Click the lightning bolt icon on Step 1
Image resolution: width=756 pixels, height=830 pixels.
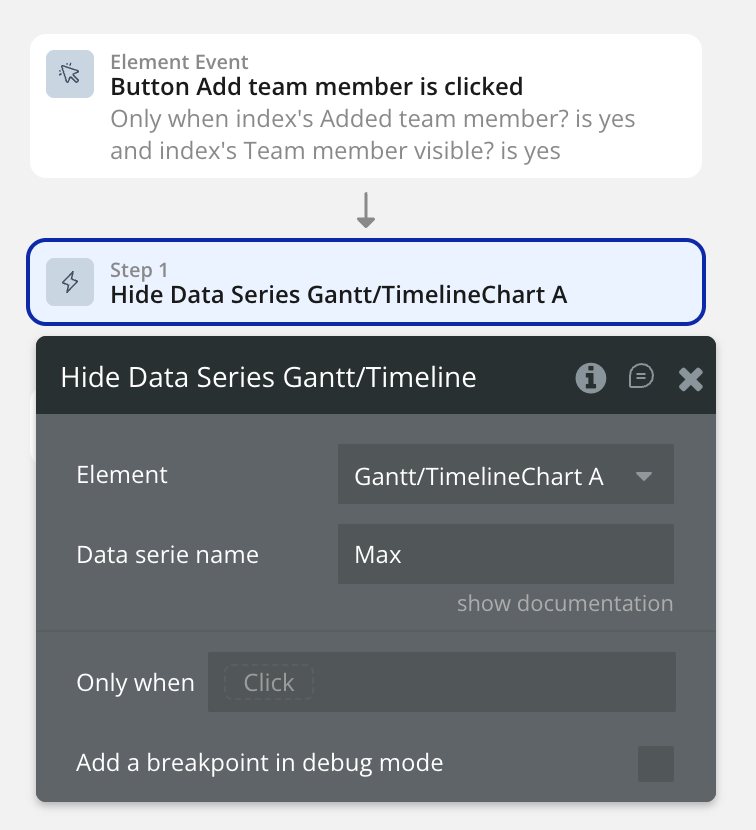(x=69, y=282)
